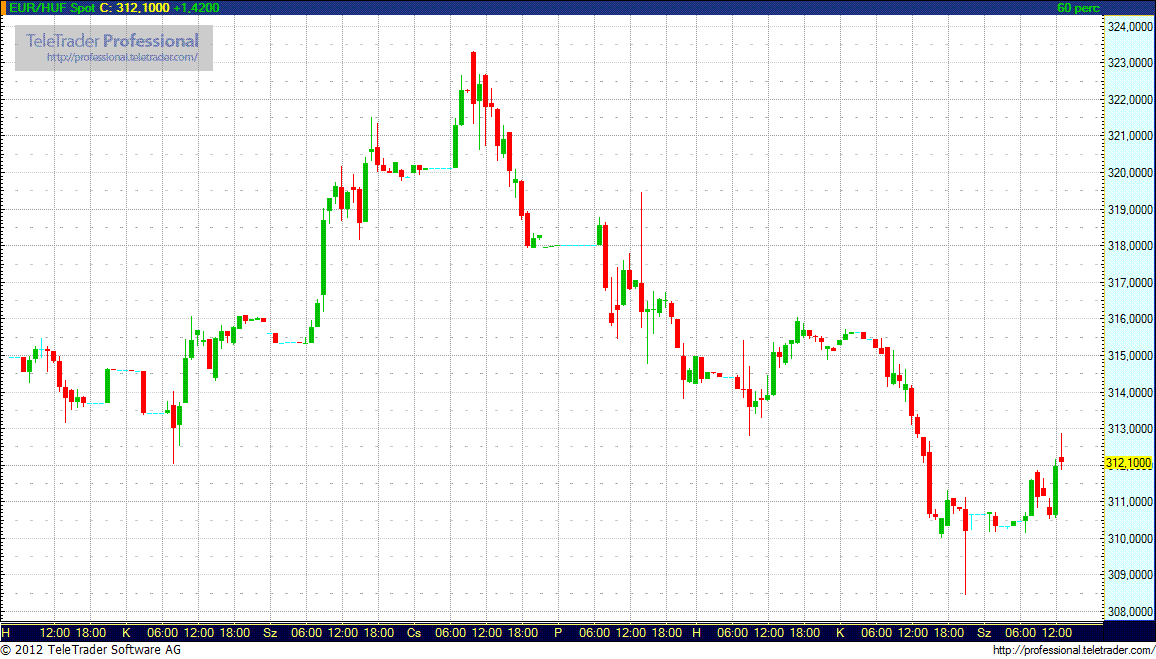Click the 310,0000 price axis label
This screenshot has height=659, width=1156.
pos(1129,539)
